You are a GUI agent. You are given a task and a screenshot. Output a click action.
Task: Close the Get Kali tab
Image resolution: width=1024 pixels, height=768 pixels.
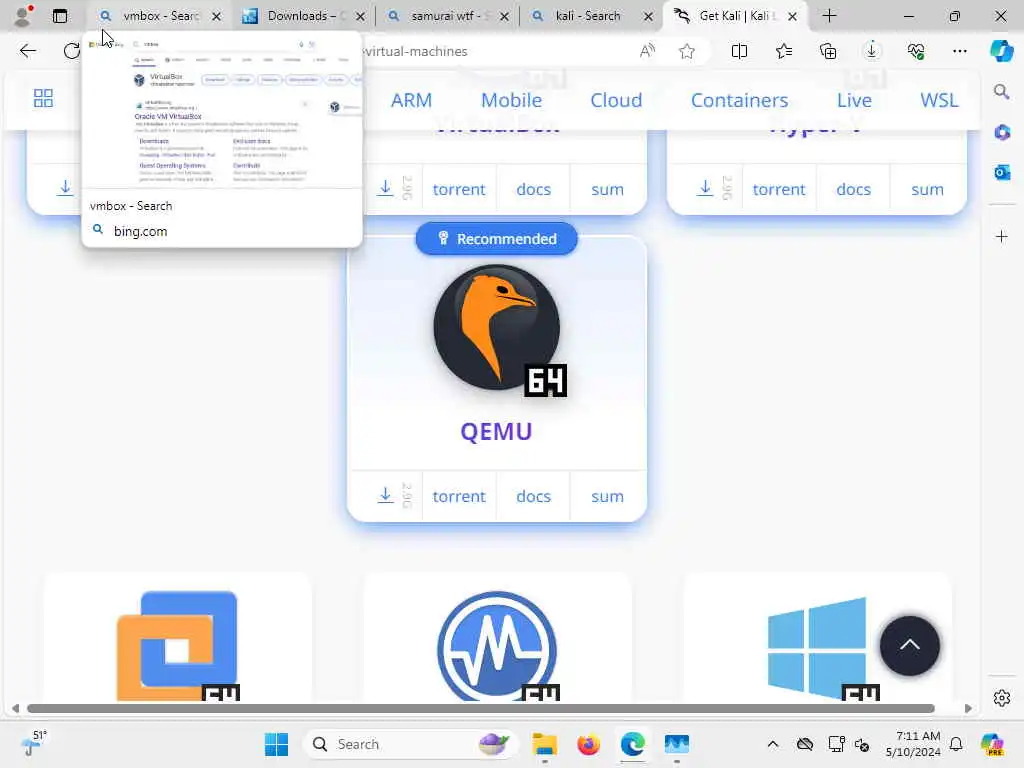coord(792,16)
